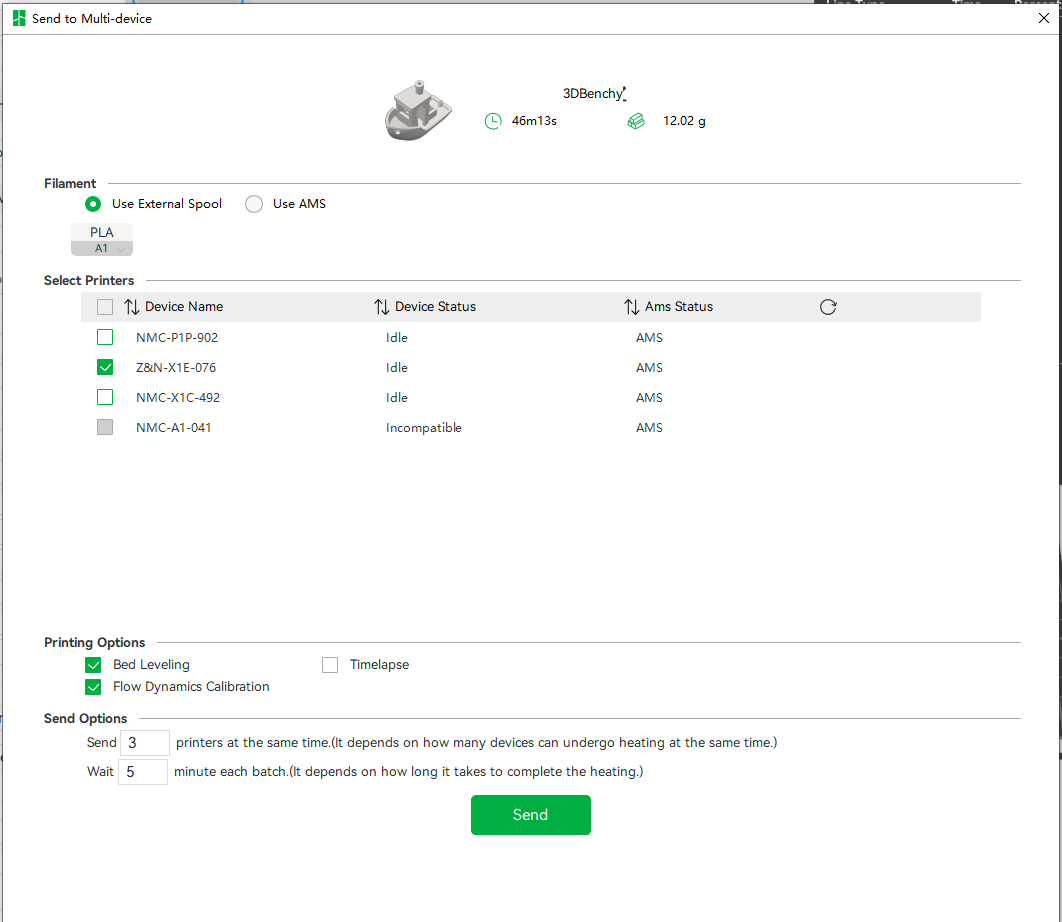
Task: Click the 12.02 g filament weight value
Action: [684, 121]
